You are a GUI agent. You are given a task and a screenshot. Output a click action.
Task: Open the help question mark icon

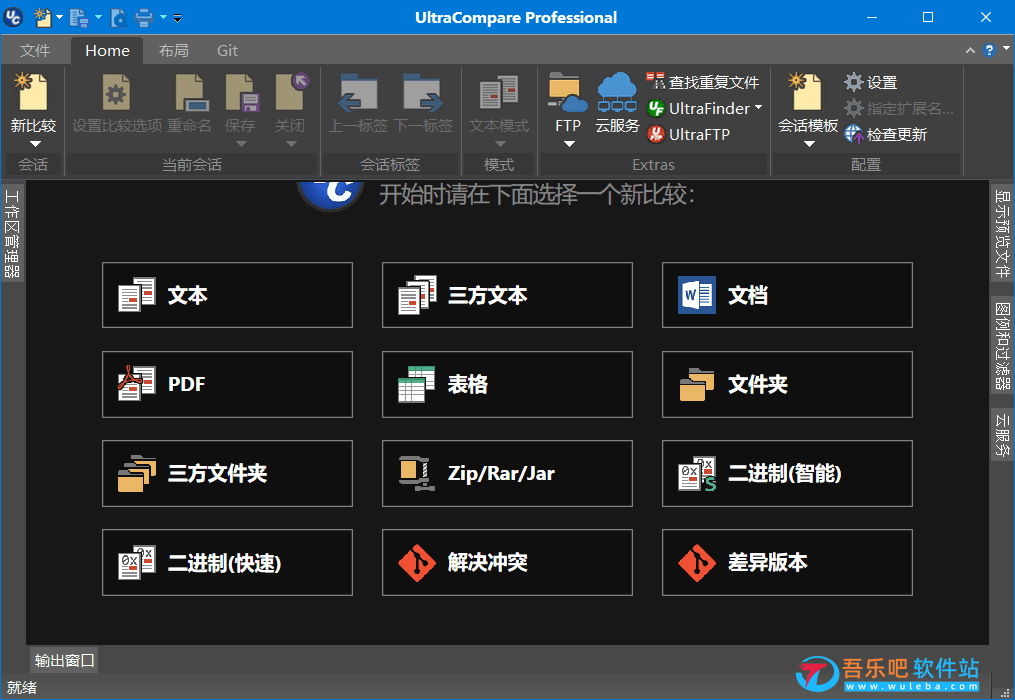pyautogui.click(x=988, y=50)
